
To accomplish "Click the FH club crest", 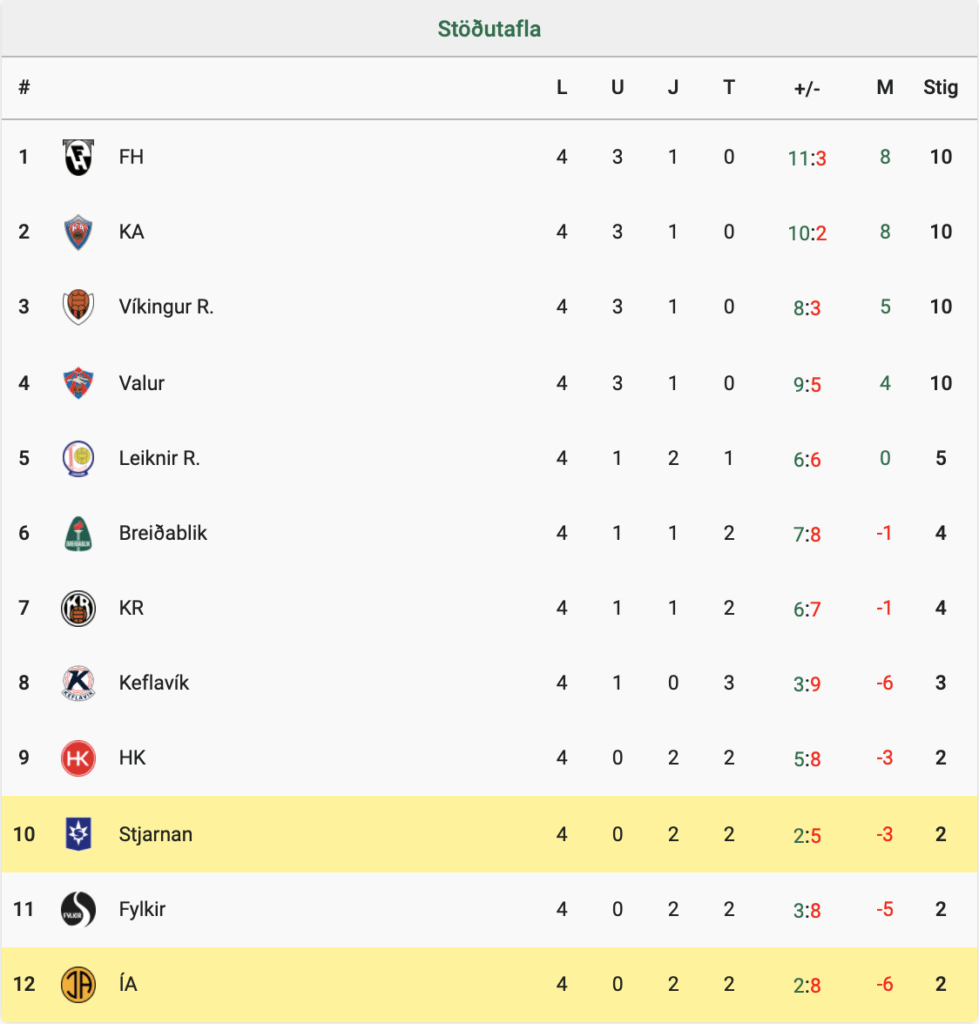I will pyautogui.click(x=78, y=157).
